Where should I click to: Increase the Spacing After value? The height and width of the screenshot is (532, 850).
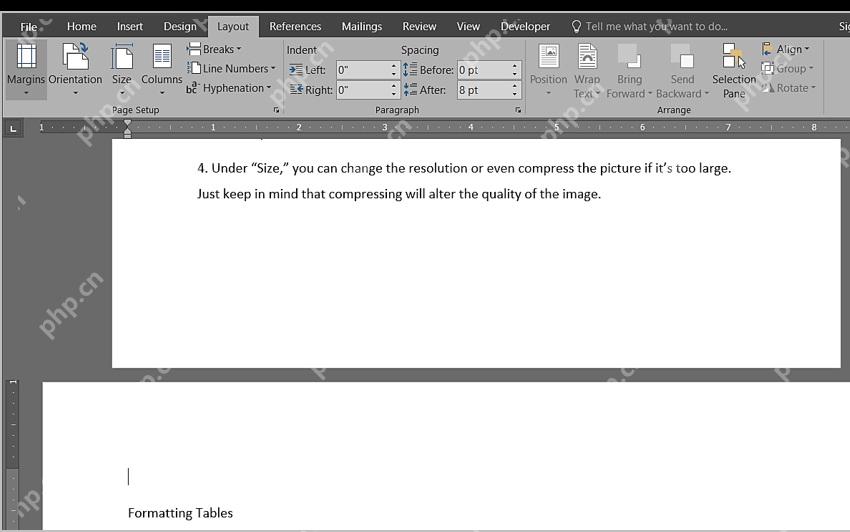[x=514, y=86]
